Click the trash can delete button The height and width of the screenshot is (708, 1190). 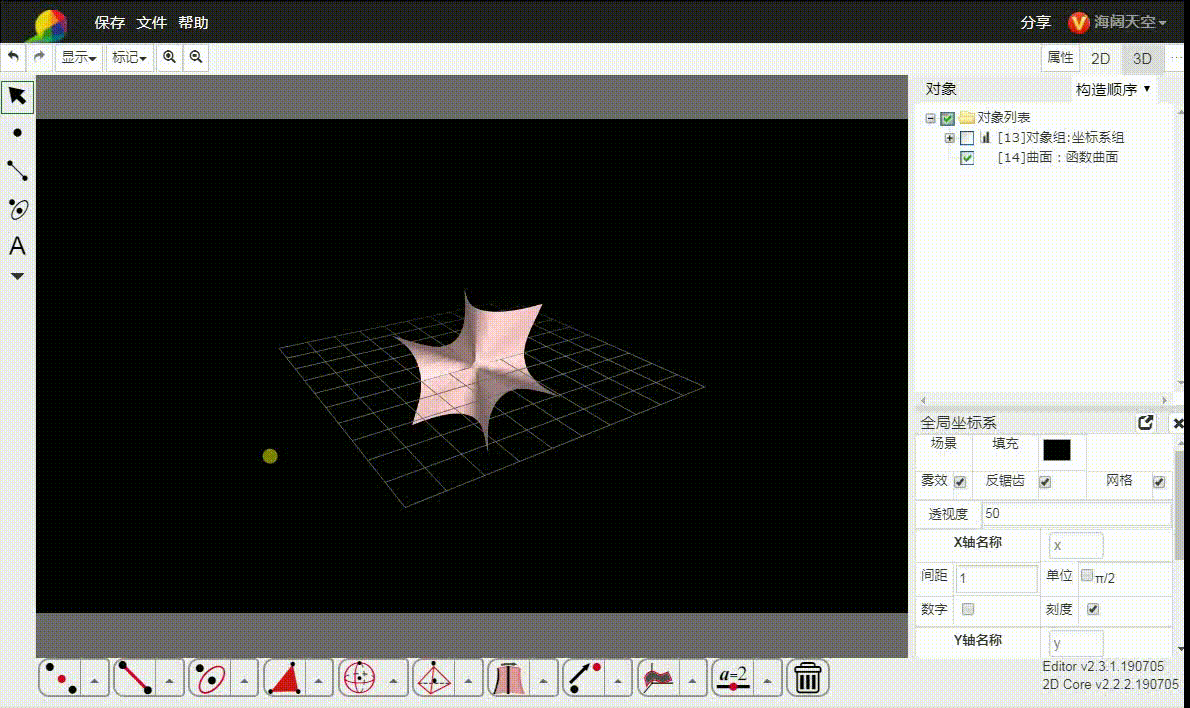click(x=808, y=678)
